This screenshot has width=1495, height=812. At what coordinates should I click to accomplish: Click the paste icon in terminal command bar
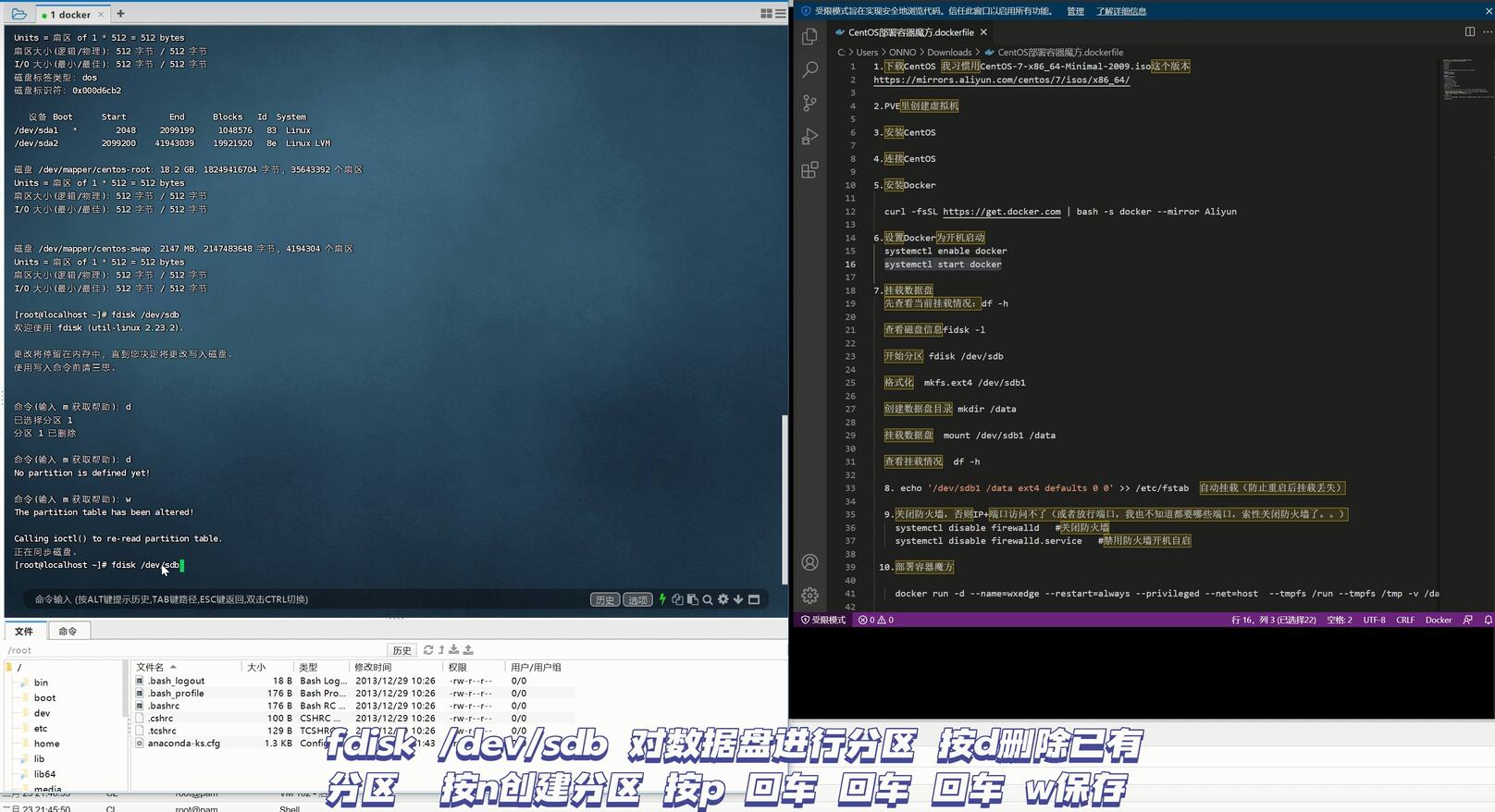pyautogui.click(x=692, y=599)
